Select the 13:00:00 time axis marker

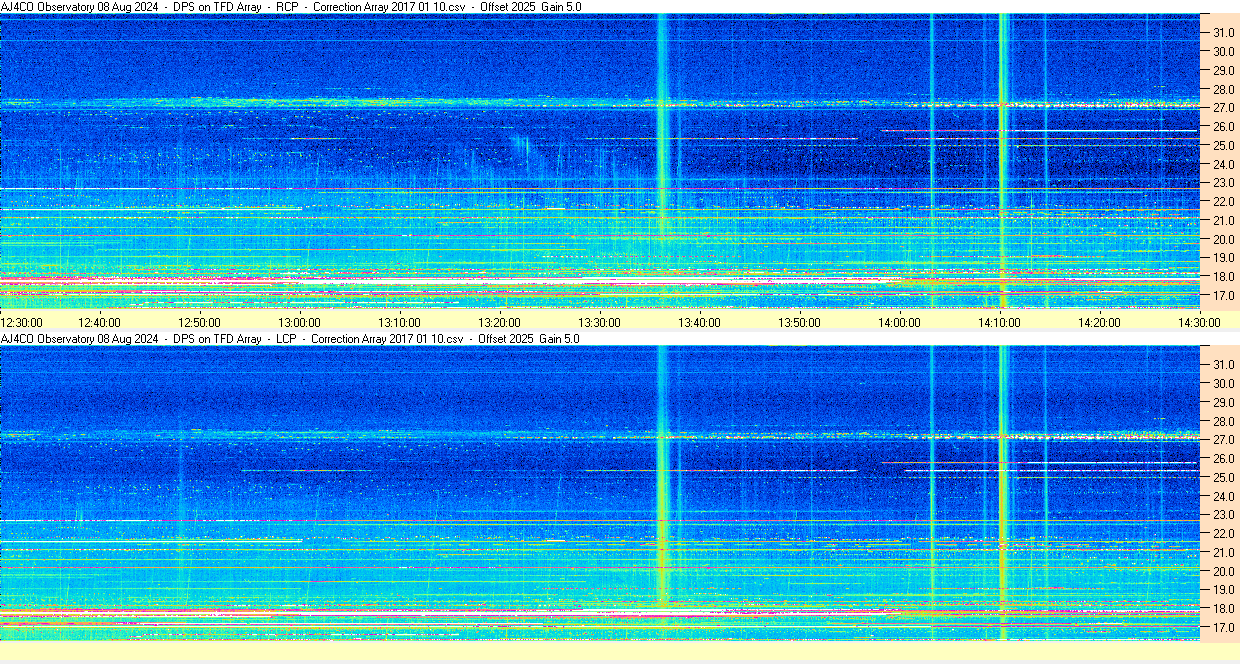click(299, 322)
